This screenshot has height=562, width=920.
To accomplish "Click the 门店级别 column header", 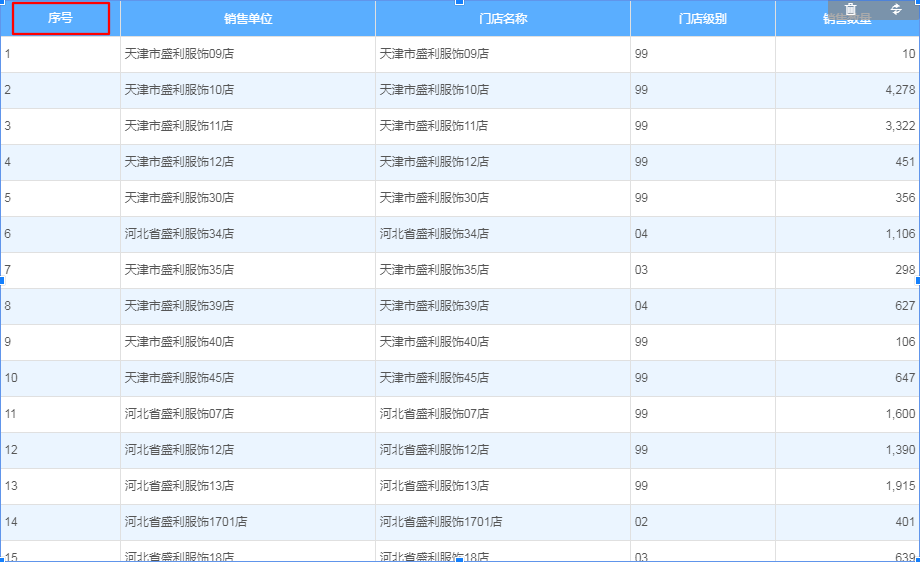I will [x=702, y=19].
